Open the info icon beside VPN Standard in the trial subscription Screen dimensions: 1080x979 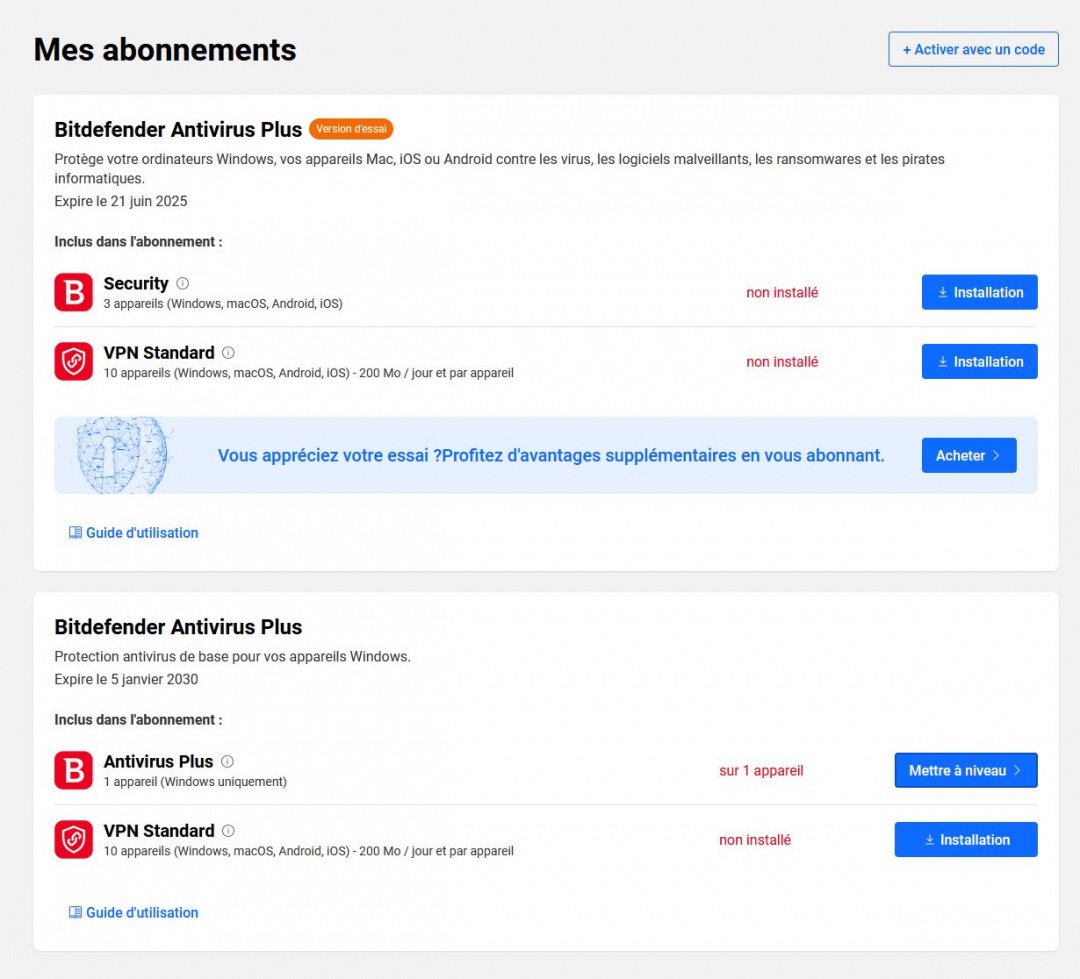(x=228, y=353)
